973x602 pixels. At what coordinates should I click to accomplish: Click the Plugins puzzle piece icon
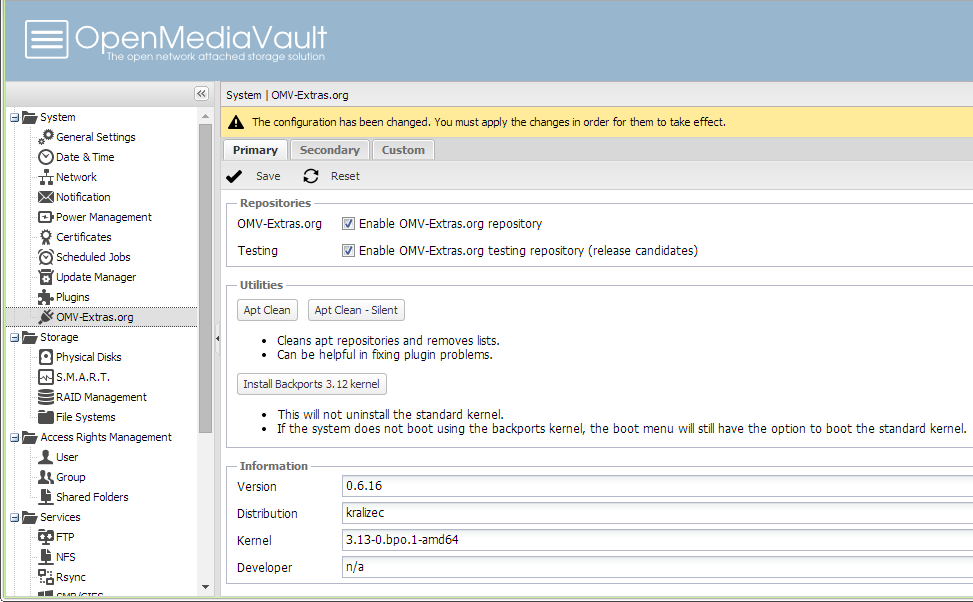pyautogui.click(x=46, y=297)
